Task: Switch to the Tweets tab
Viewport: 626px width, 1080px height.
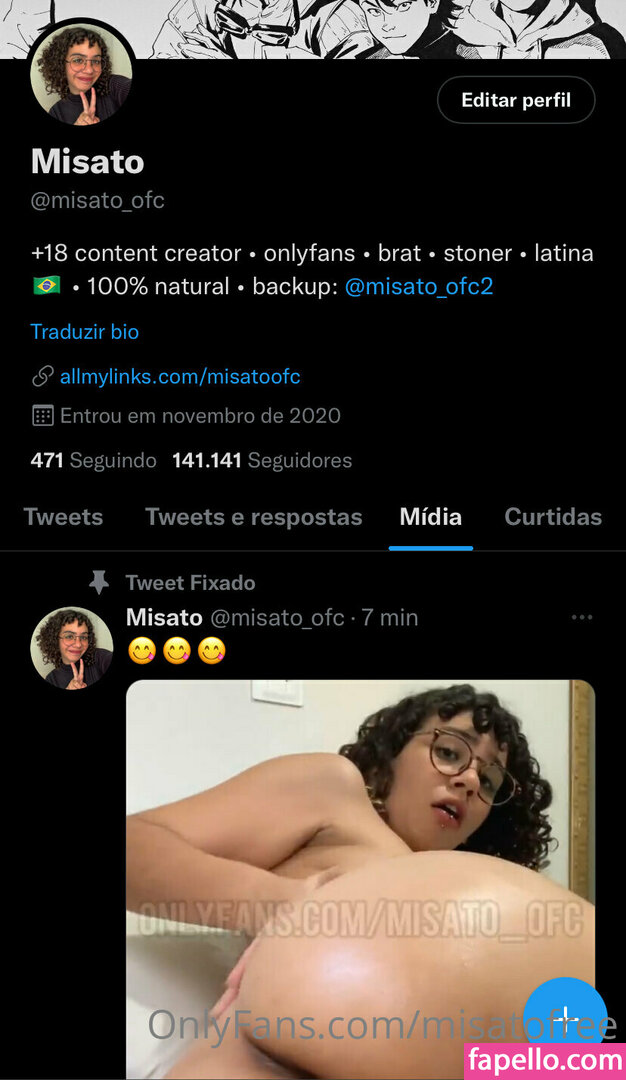Action: pos(63,517)
